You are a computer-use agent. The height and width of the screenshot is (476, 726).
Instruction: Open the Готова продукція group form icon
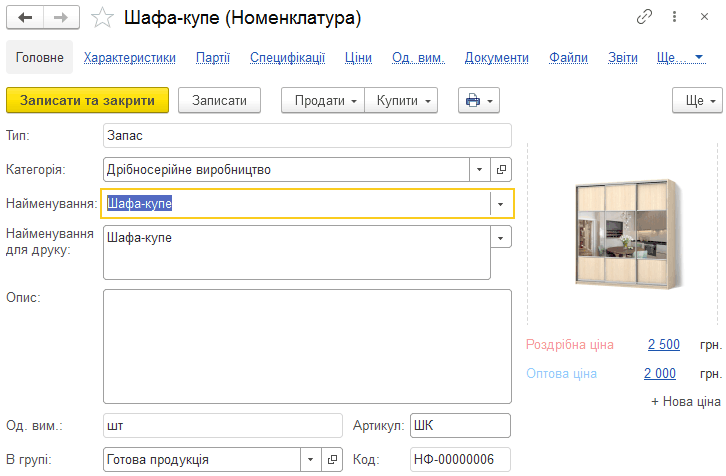[332, 459]
